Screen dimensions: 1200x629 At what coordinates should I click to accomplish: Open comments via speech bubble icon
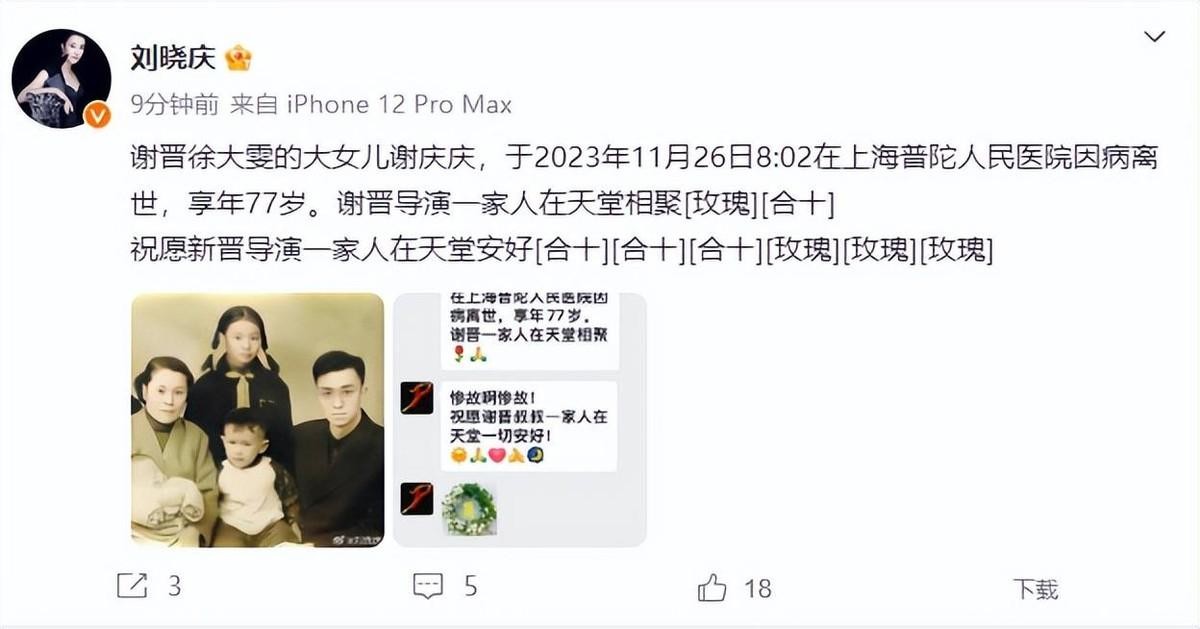point(428,586)
